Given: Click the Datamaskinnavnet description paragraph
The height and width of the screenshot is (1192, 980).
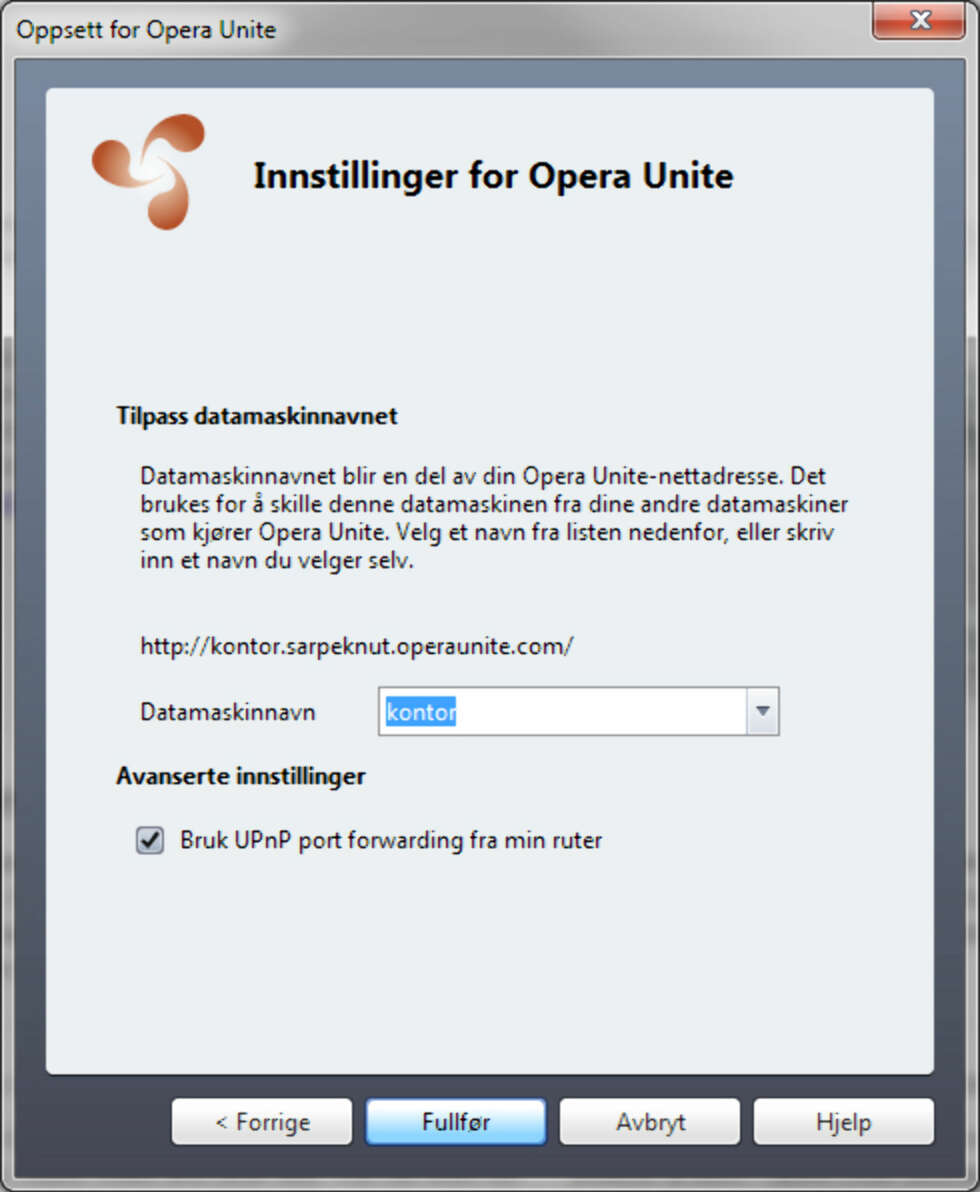Looking at the screenshot, I should click(493, 518).
